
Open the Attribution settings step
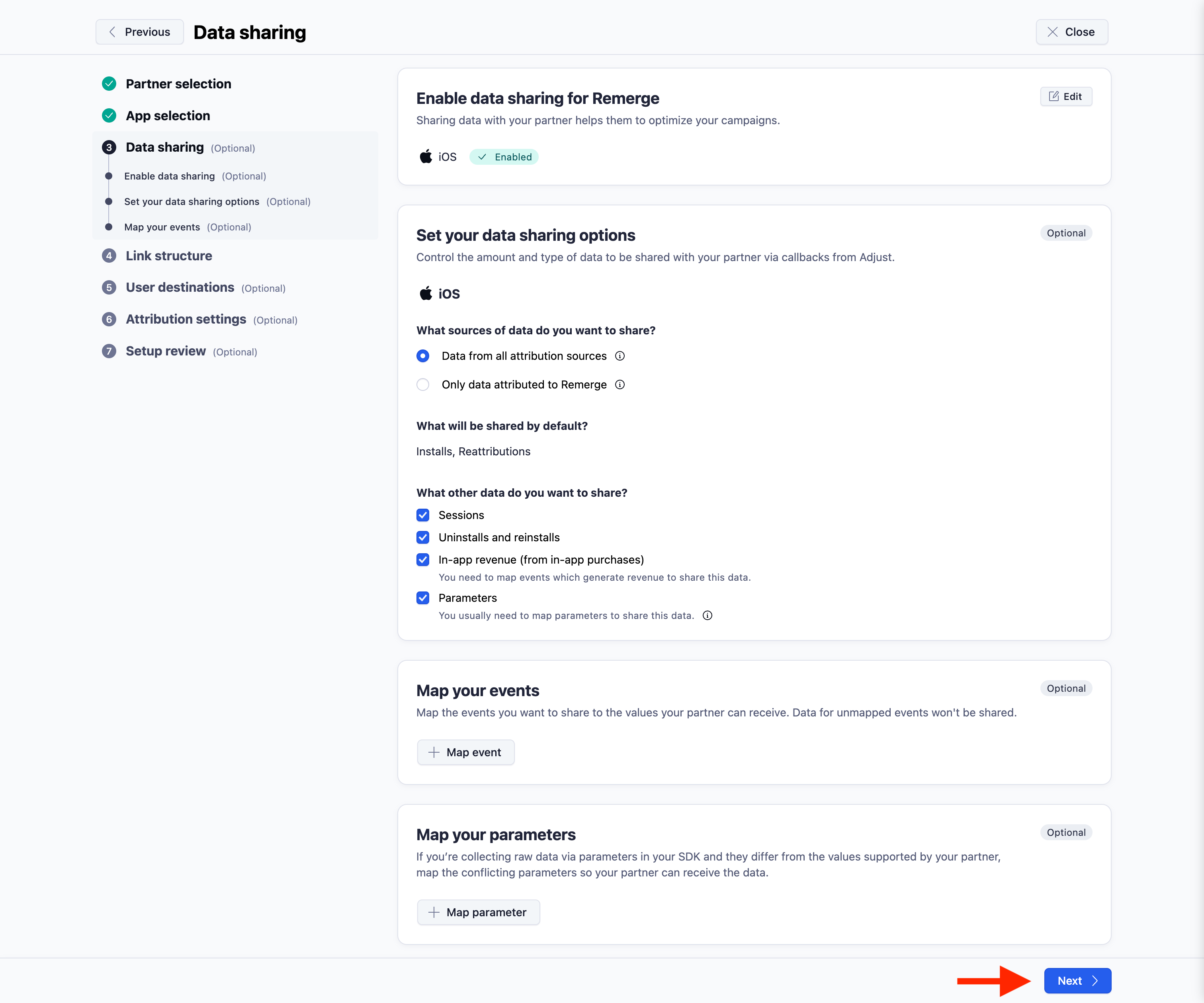tap(186, 319)
